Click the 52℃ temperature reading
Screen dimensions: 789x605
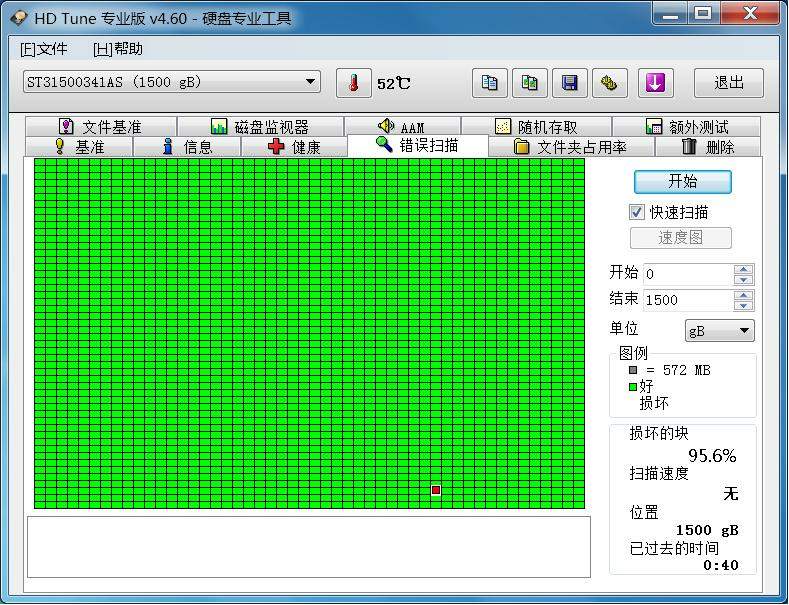tap(393, 83)
